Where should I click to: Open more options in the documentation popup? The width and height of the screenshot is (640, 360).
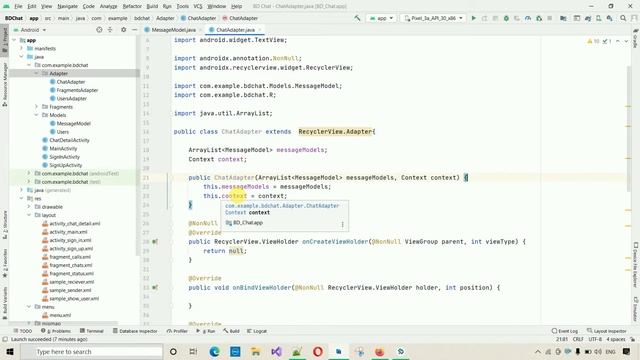(342, 224)
